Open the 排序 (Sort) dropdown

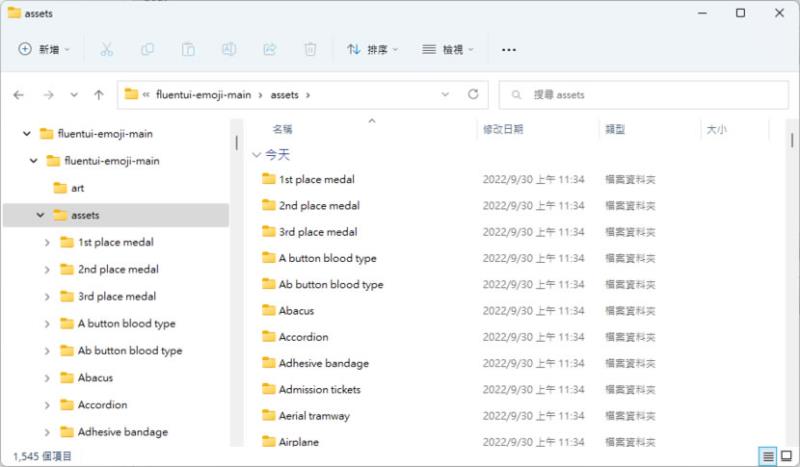pos(372,50)
